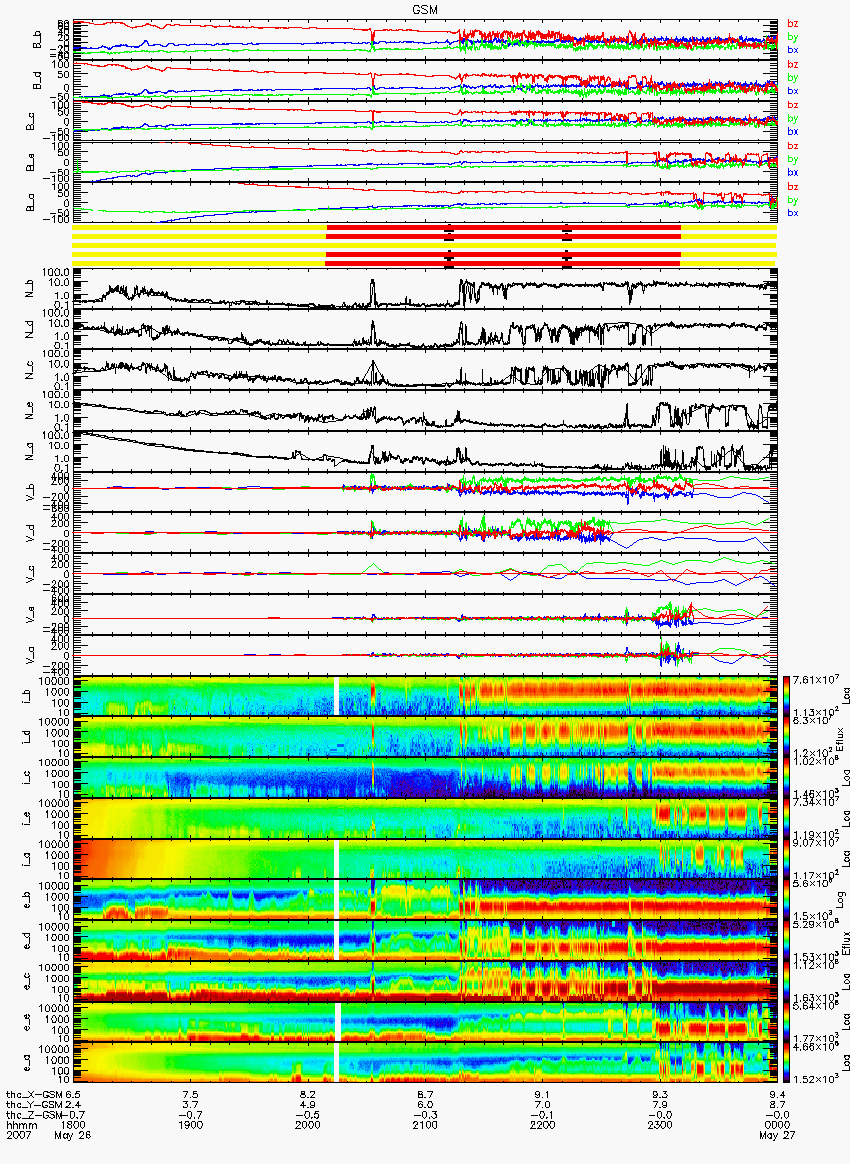Viewport: 850px width, 1164px height.
Task: Click the bx legend label of B_d panel
Action: pos(793,91)
